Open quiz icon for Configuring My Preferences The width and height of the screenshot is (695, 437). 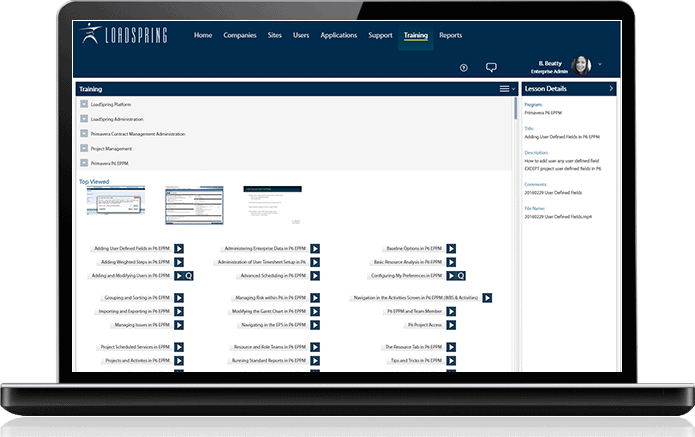point(461,276)
